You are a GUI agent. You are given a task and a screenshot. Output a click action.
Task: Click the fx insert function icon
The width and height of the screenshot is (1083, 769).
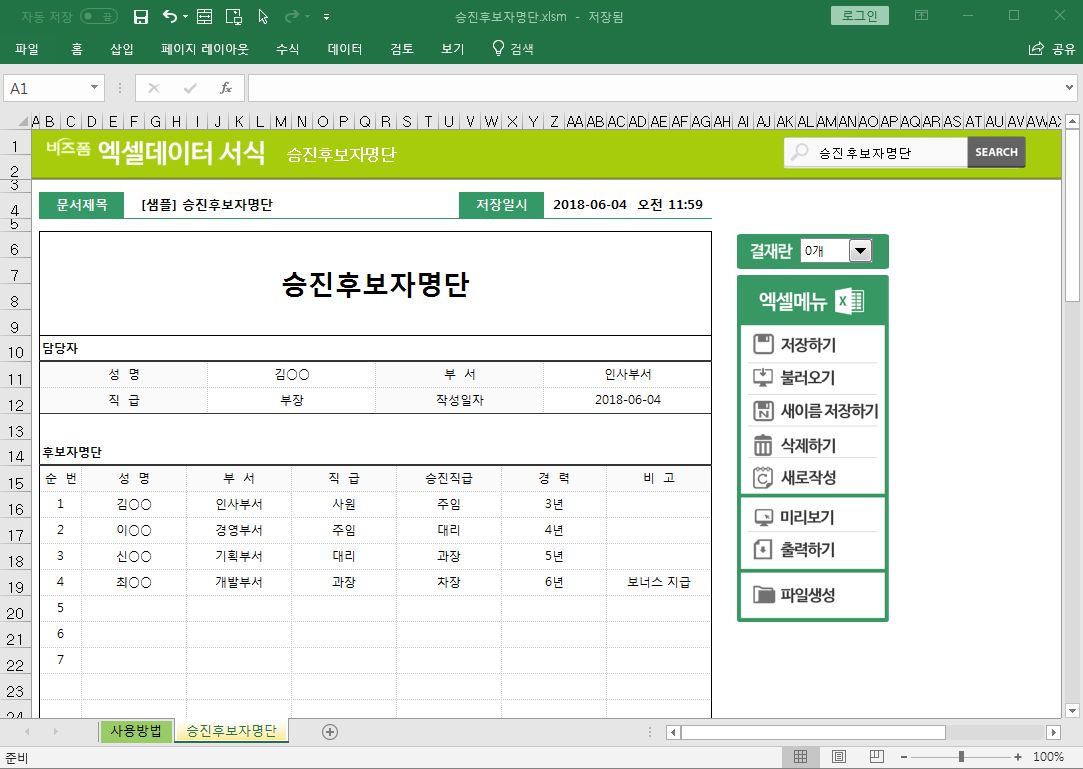click(x=226, y=88)
